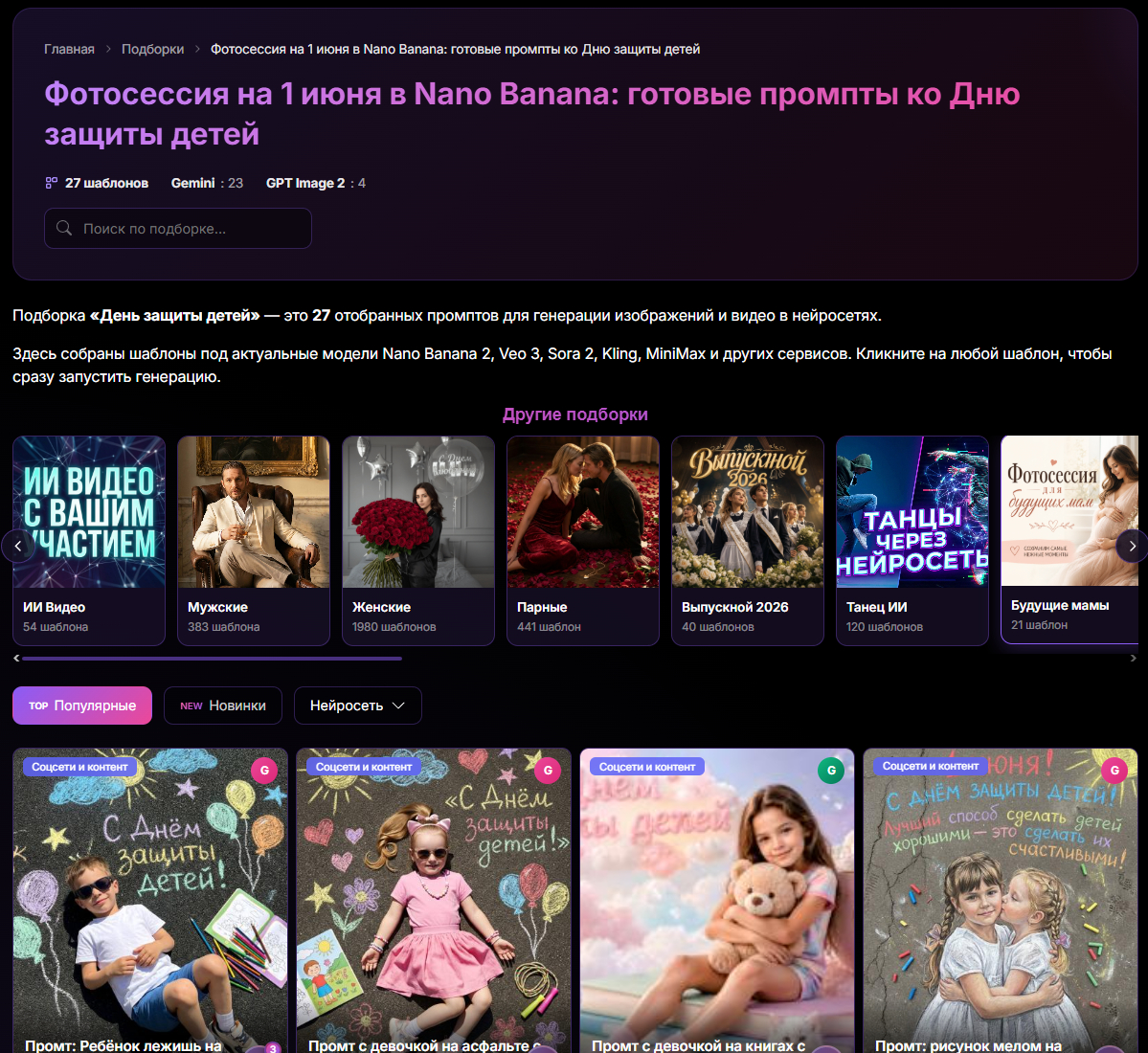Click the 54 шаблона count text
Image resolution: width=1148 pixels, height=1053 pixels.
[56, 626]
